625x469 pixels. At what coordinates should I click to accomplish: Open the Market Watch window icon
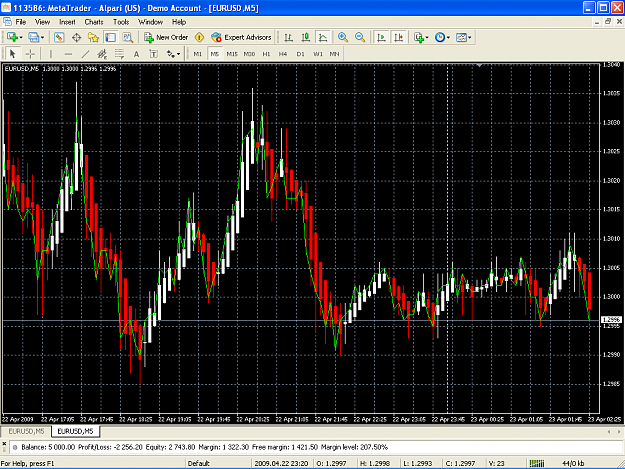[59, 37]
